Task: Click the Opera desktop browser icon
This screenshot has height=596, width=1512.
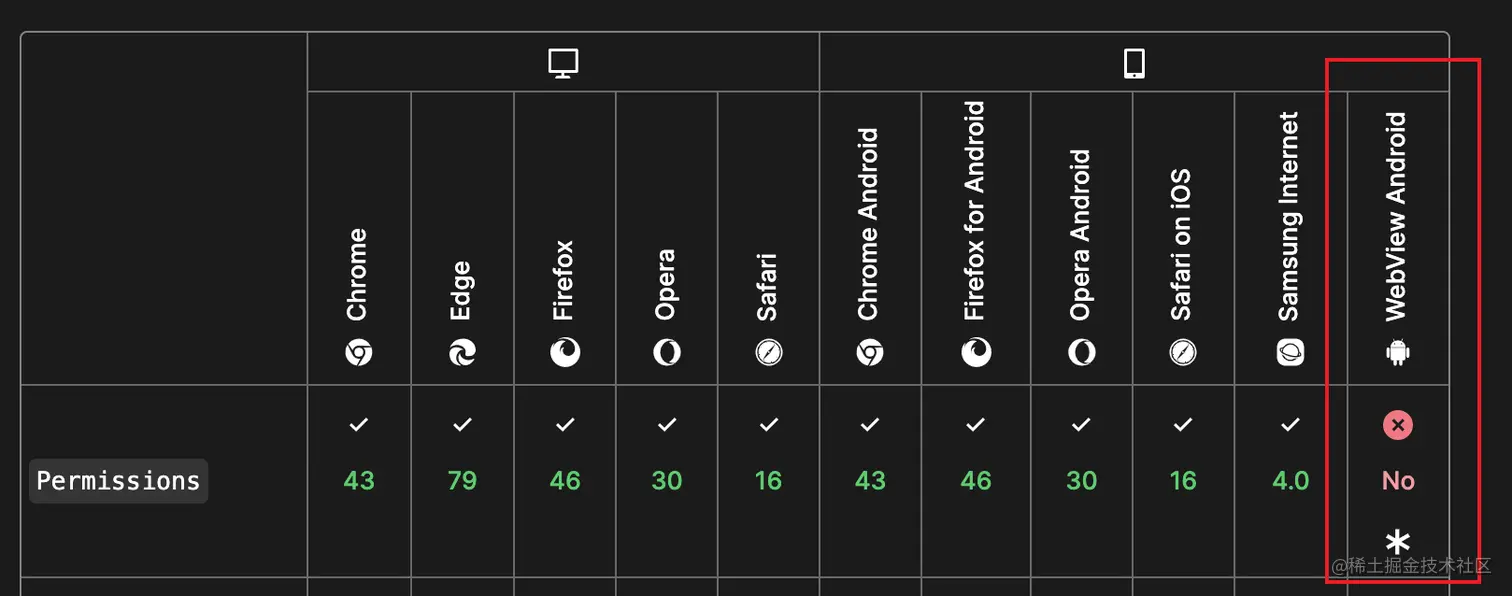Action: 667,352
